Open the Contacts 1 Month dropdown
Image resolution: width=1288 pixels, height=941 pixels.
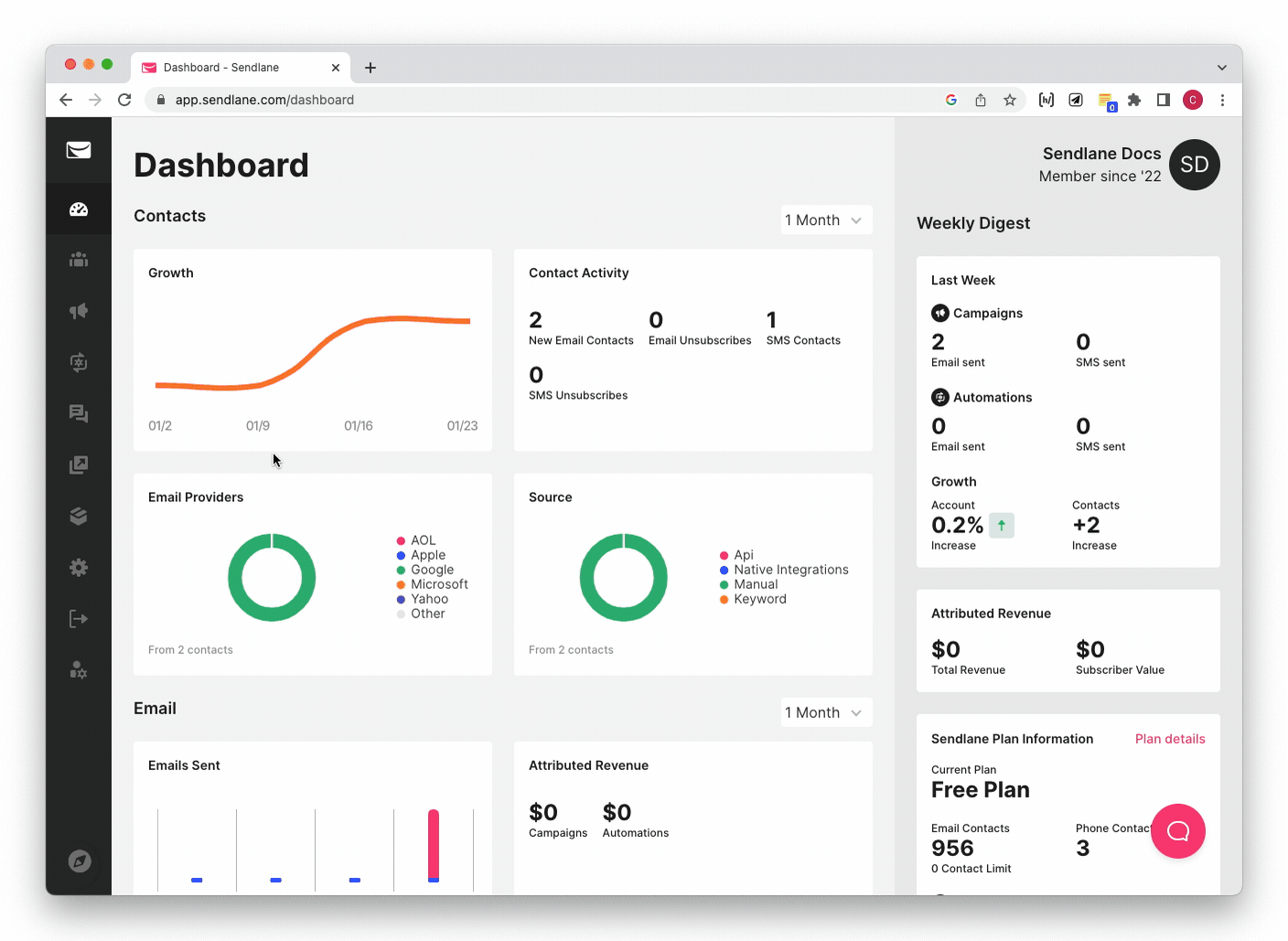(826, 220)
